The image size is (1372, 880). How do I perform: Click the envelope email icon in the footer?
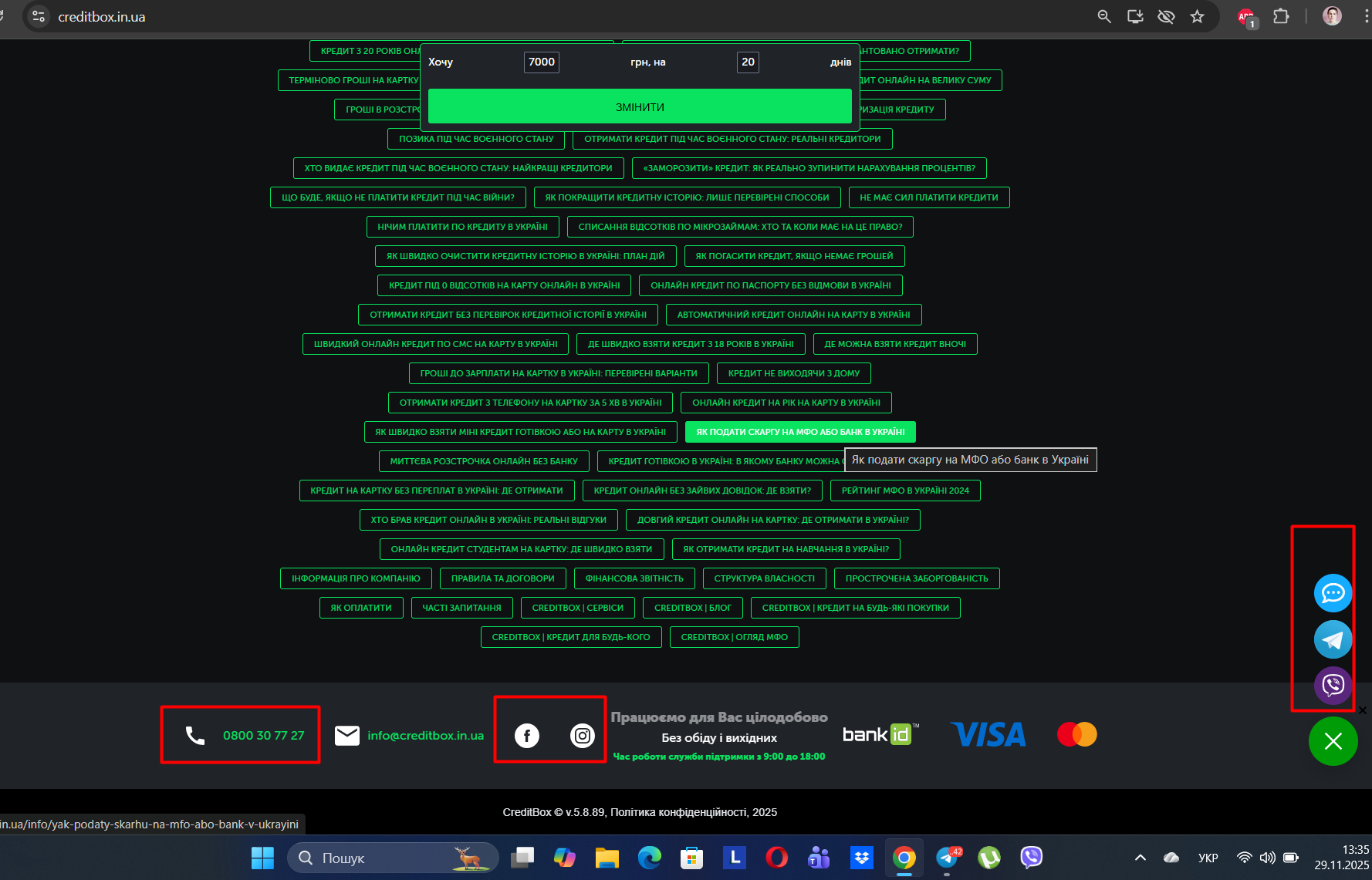[347, 736]
